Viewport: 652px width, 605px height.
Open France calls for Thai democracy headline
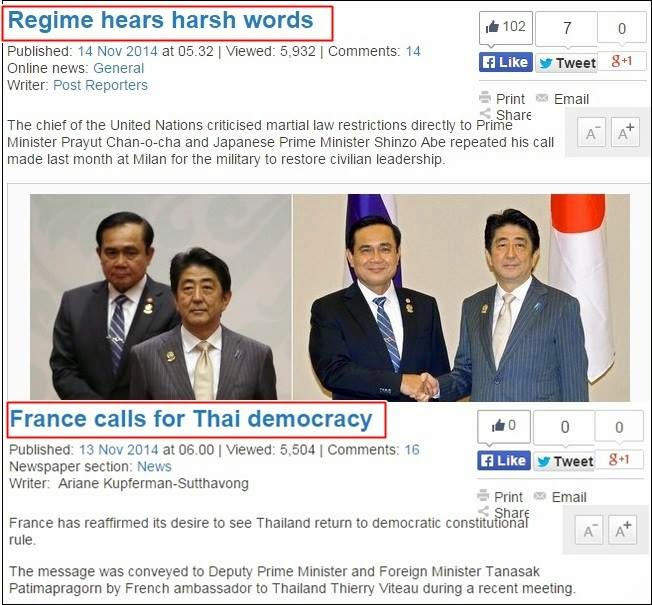pyautogui.click(x=191, y=419)
